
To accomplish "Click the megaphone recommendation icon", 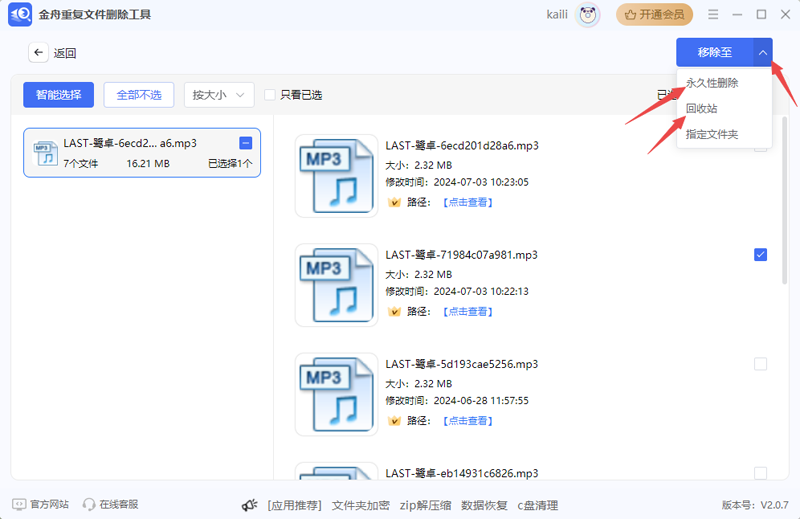I will [x=249, y=505].
